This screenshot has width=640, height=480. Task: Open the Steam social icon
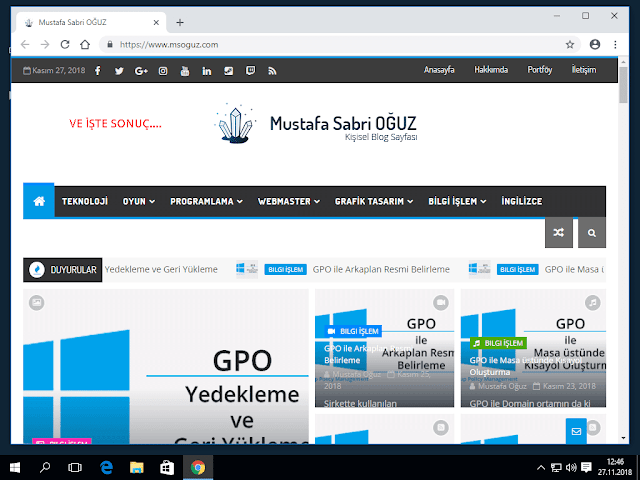pos(229,71)
